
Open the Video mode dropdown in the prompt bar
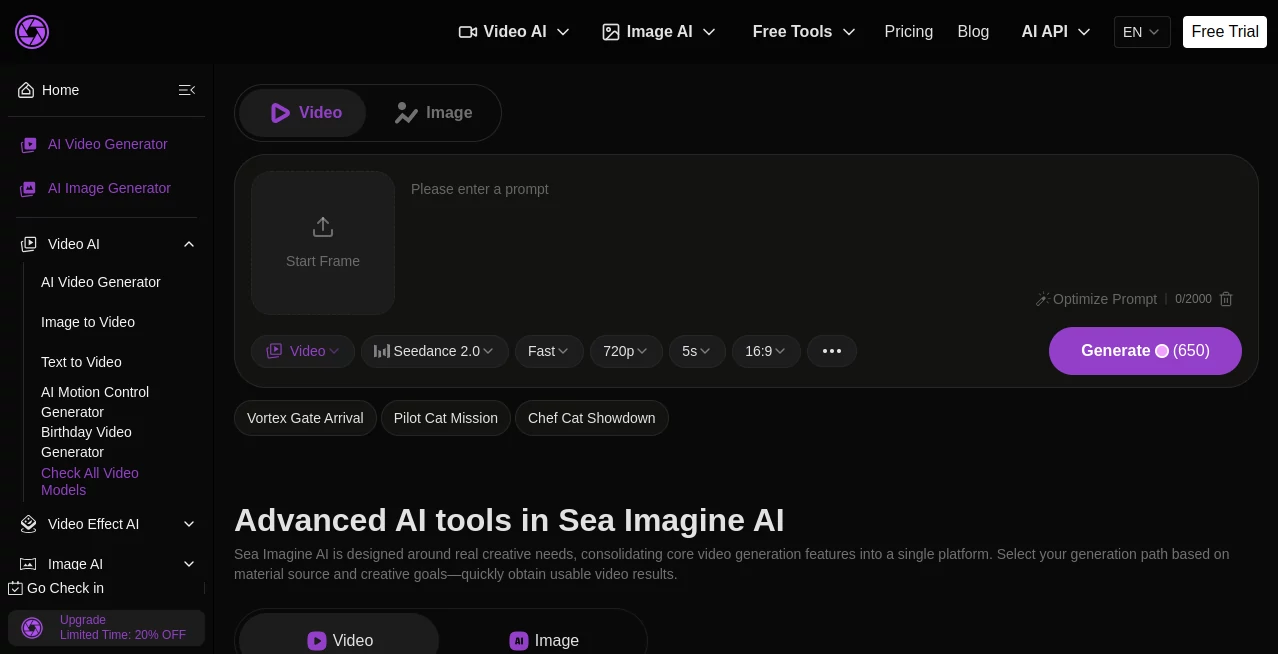303,351
